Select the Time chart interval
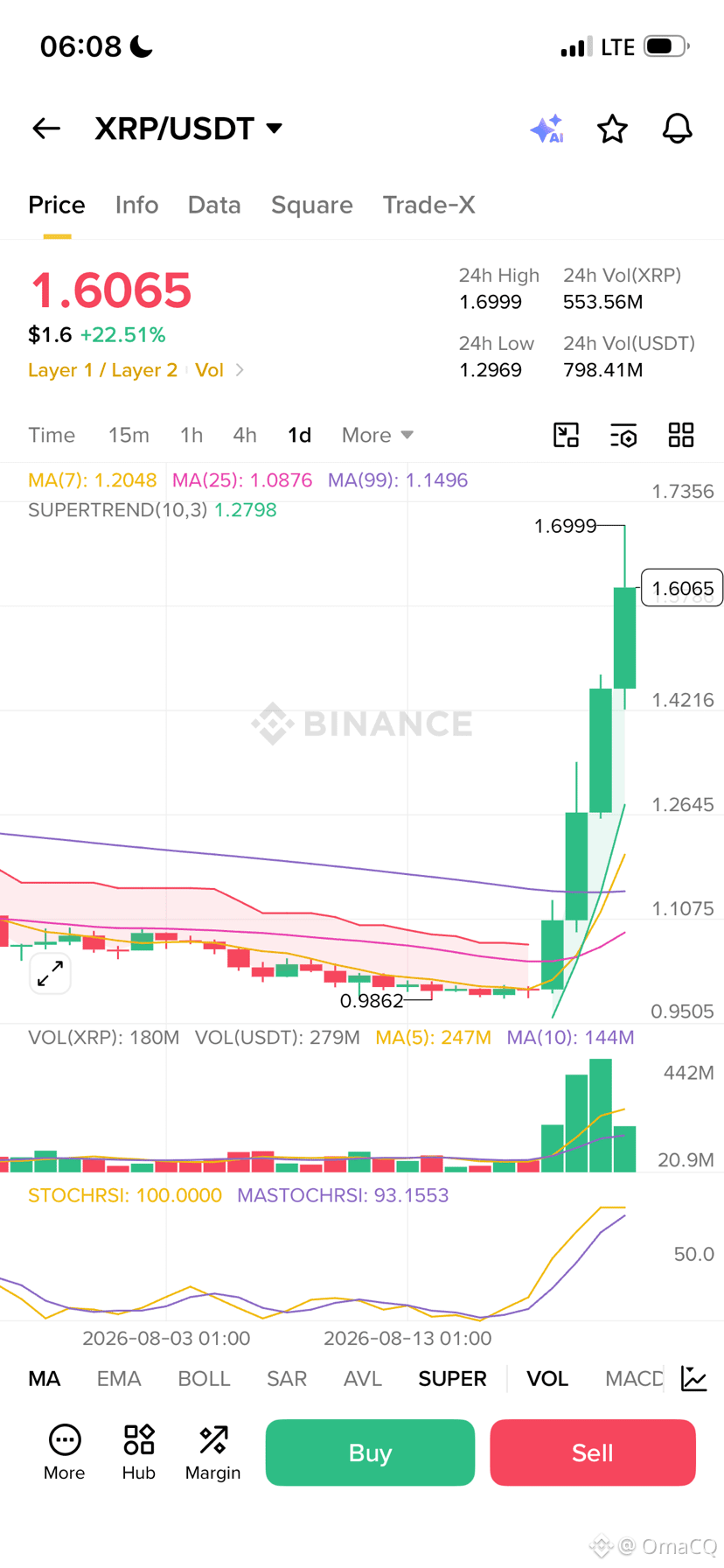This screenshot has height=1568, width=724. coord(52,435)
